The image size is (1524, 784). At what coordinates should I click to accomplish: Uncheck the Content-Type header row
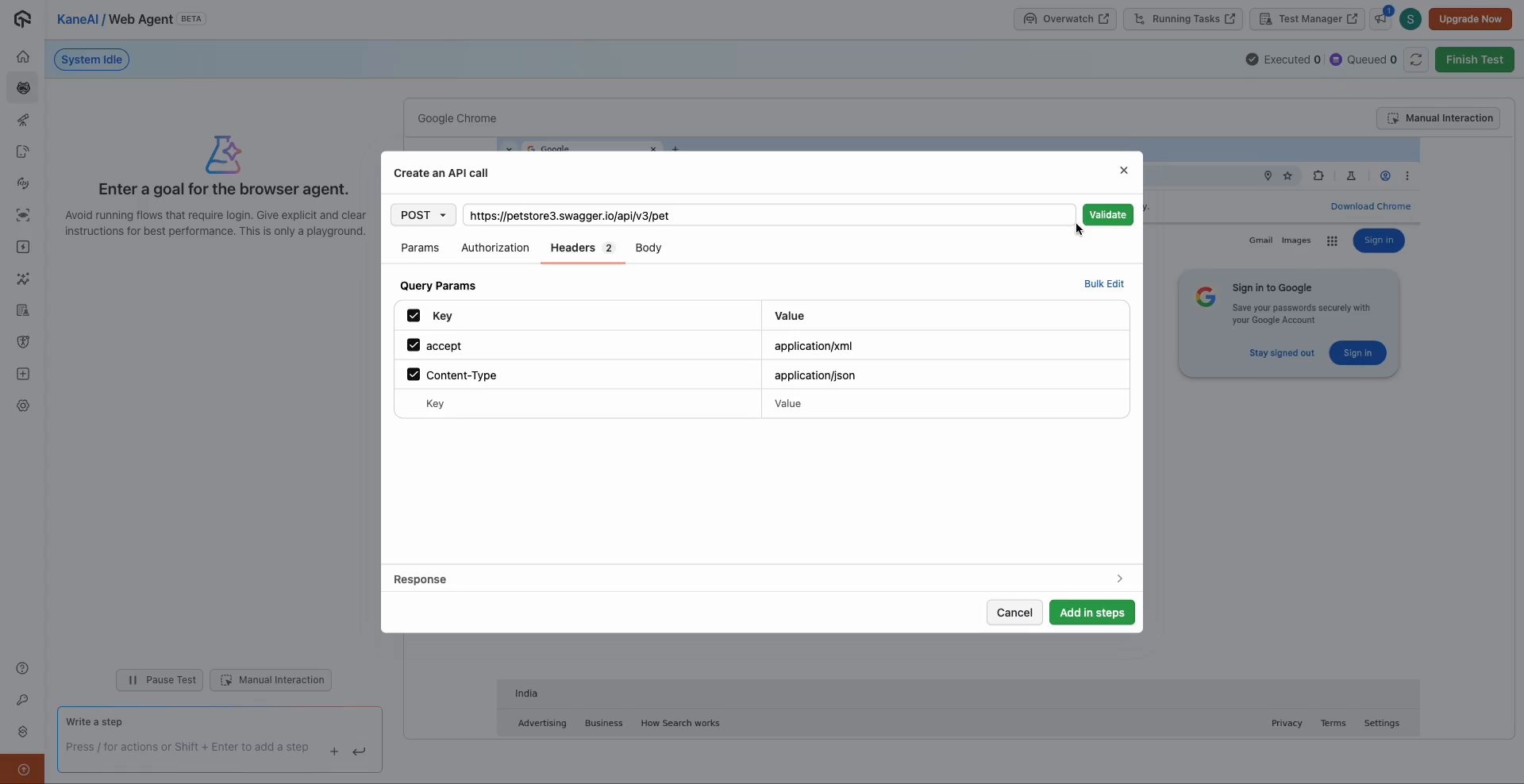(414, 374)
